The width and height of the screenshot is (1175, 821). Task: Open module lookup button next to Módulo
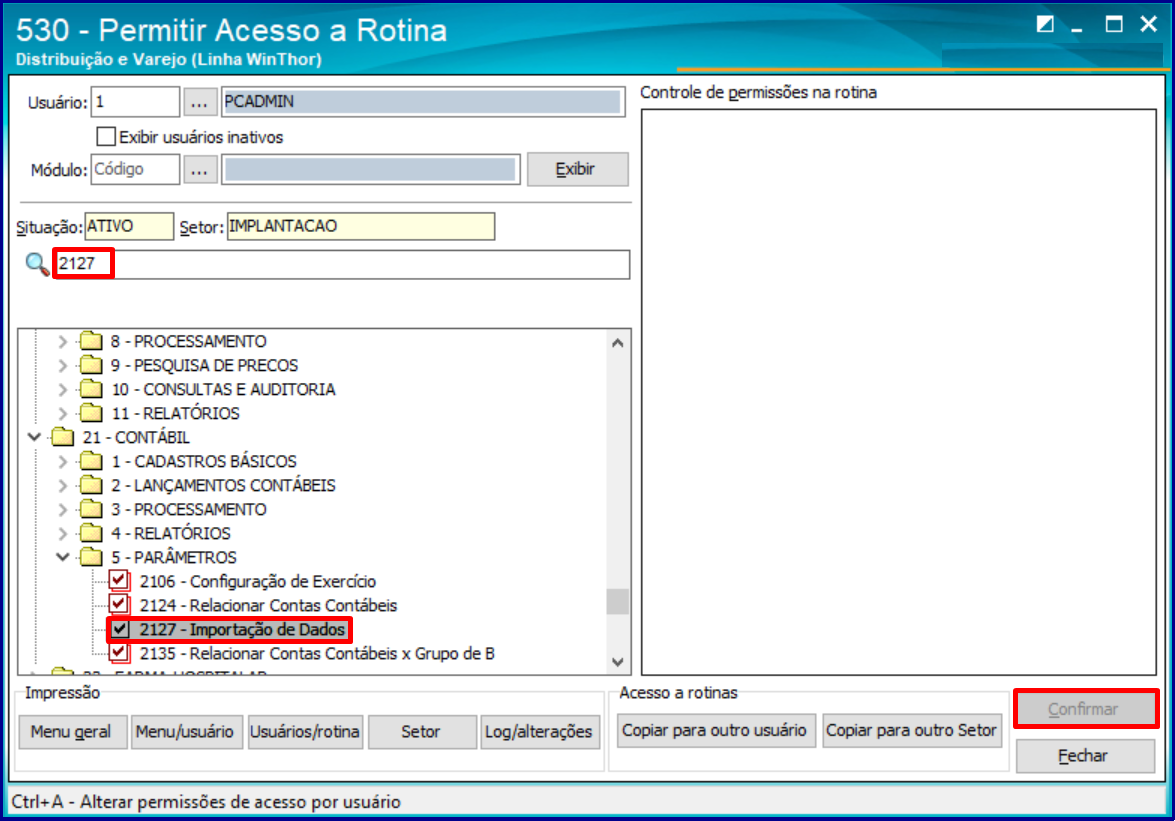[x=199, y=169]
